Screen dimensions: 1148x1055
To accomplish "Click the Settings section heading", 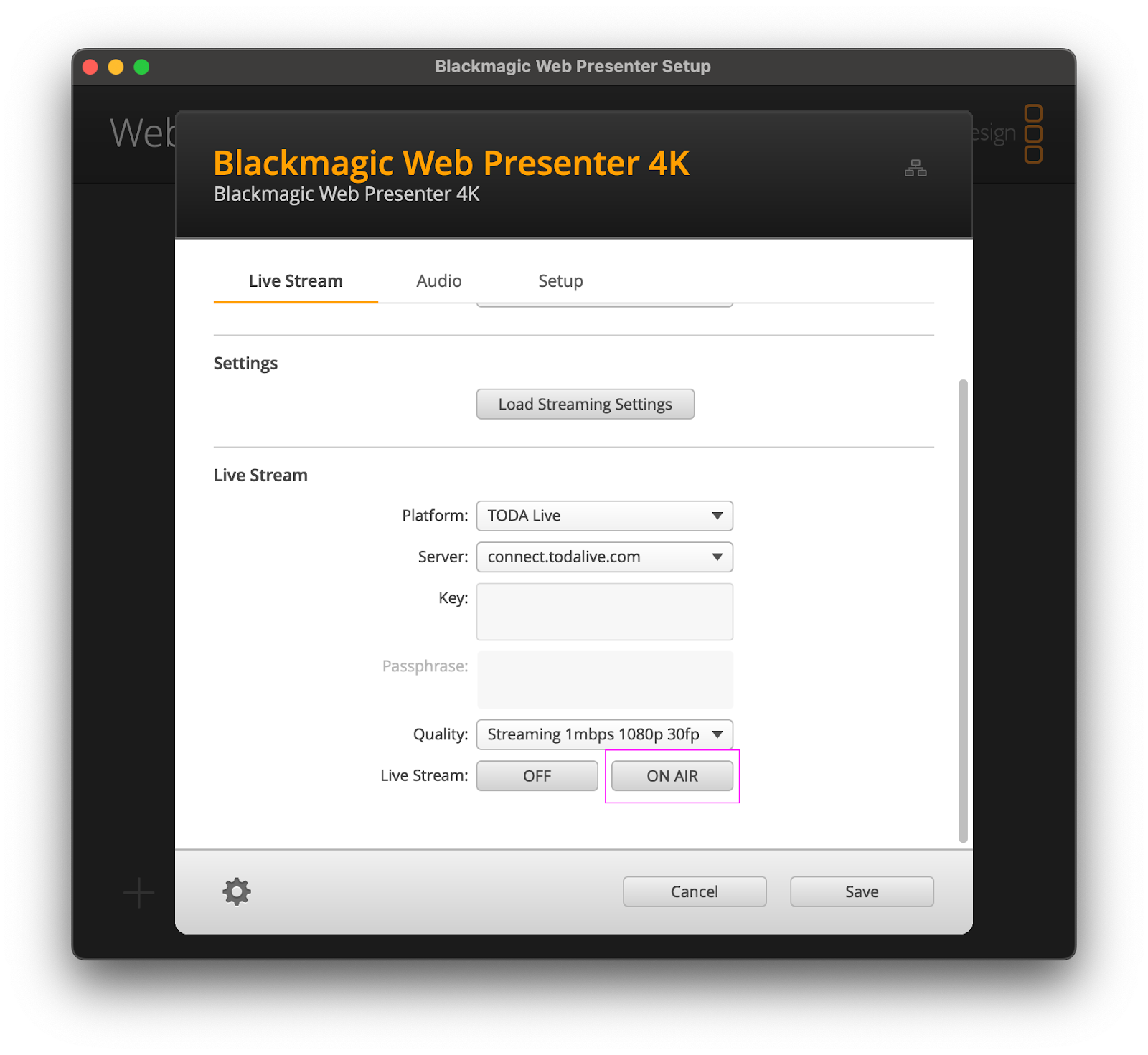I will click(x=245, y=364).
